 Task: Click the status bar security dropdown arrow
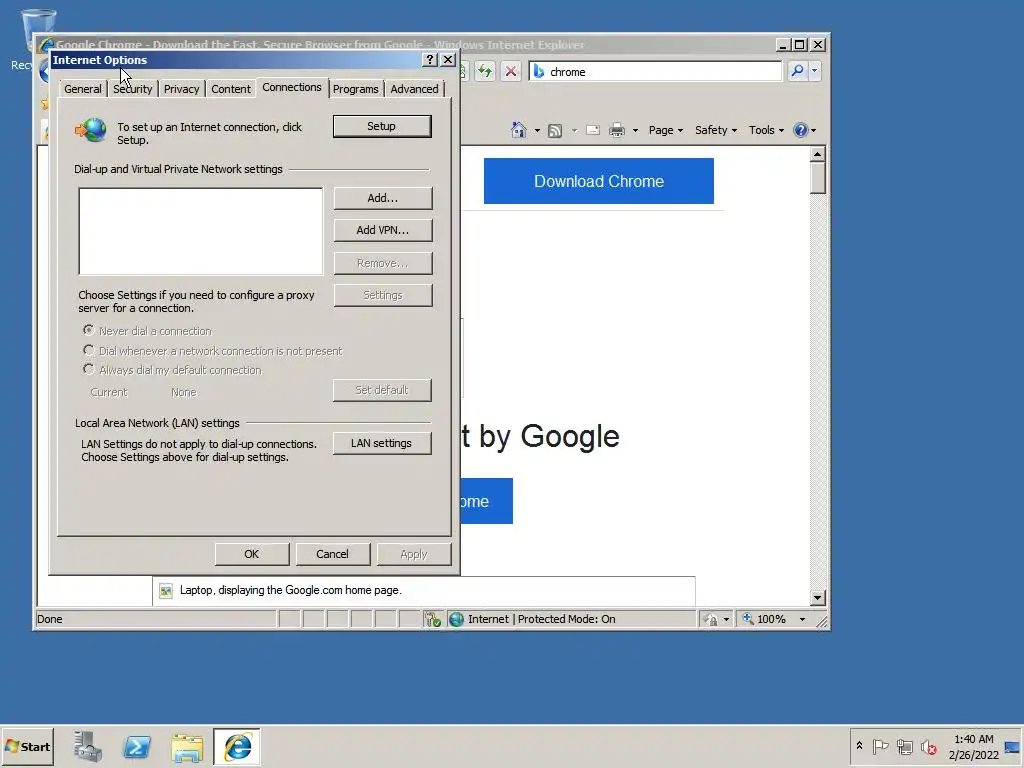coord(726,619)
